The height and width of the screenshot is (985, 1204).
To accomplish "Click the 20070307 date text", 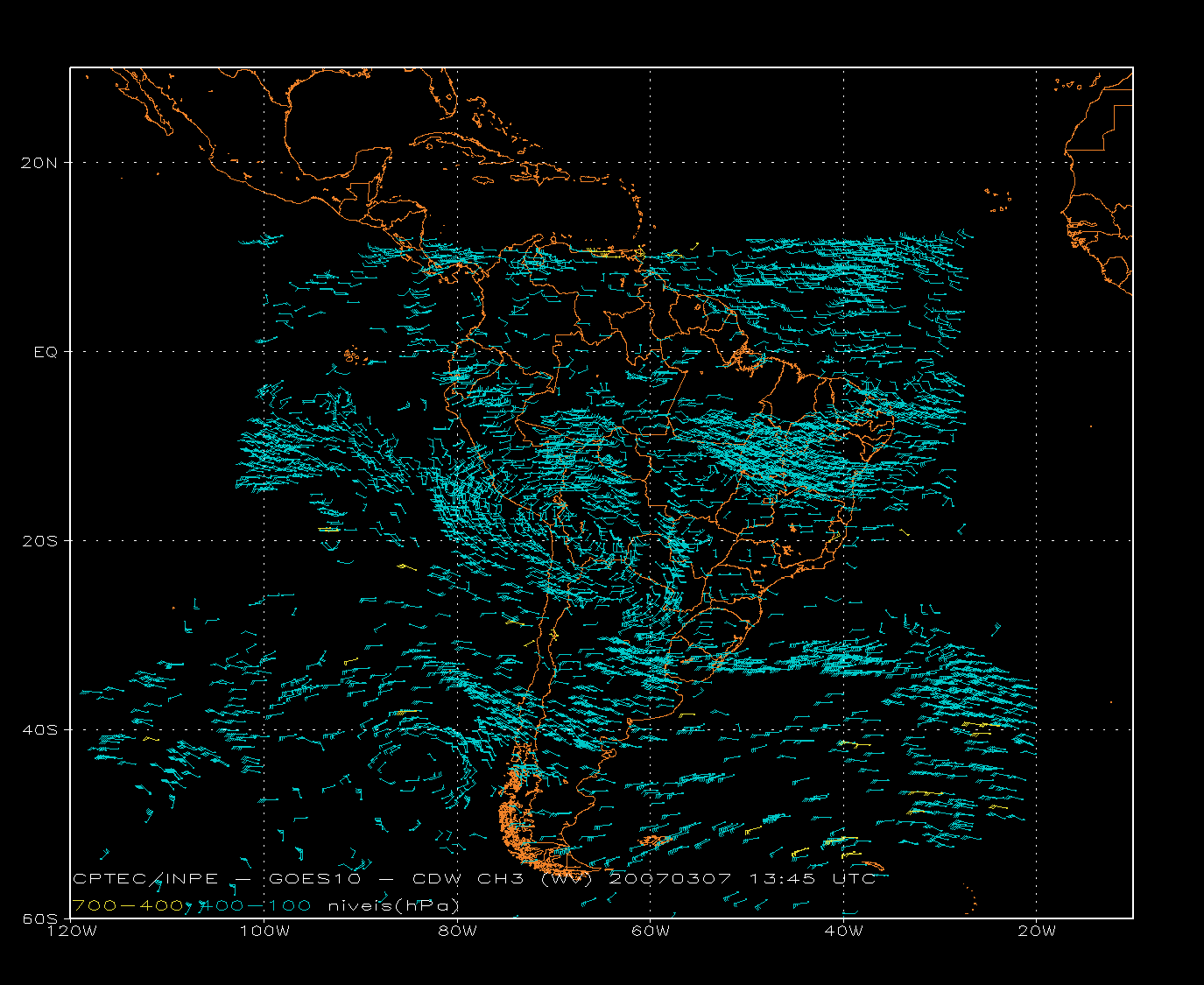I will [x=670, y=878].
